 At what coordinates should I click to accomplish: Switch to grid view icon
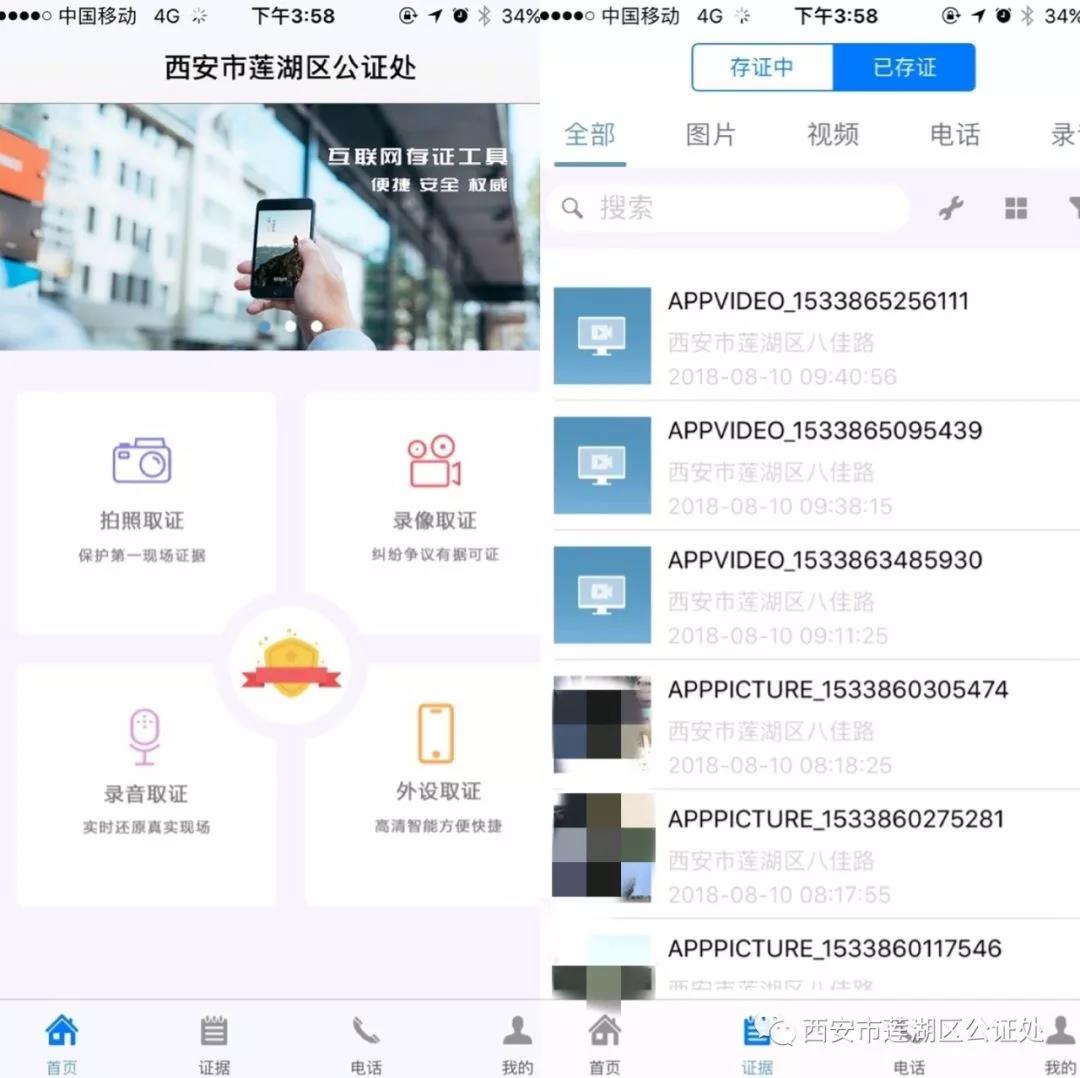(1016, 208)
